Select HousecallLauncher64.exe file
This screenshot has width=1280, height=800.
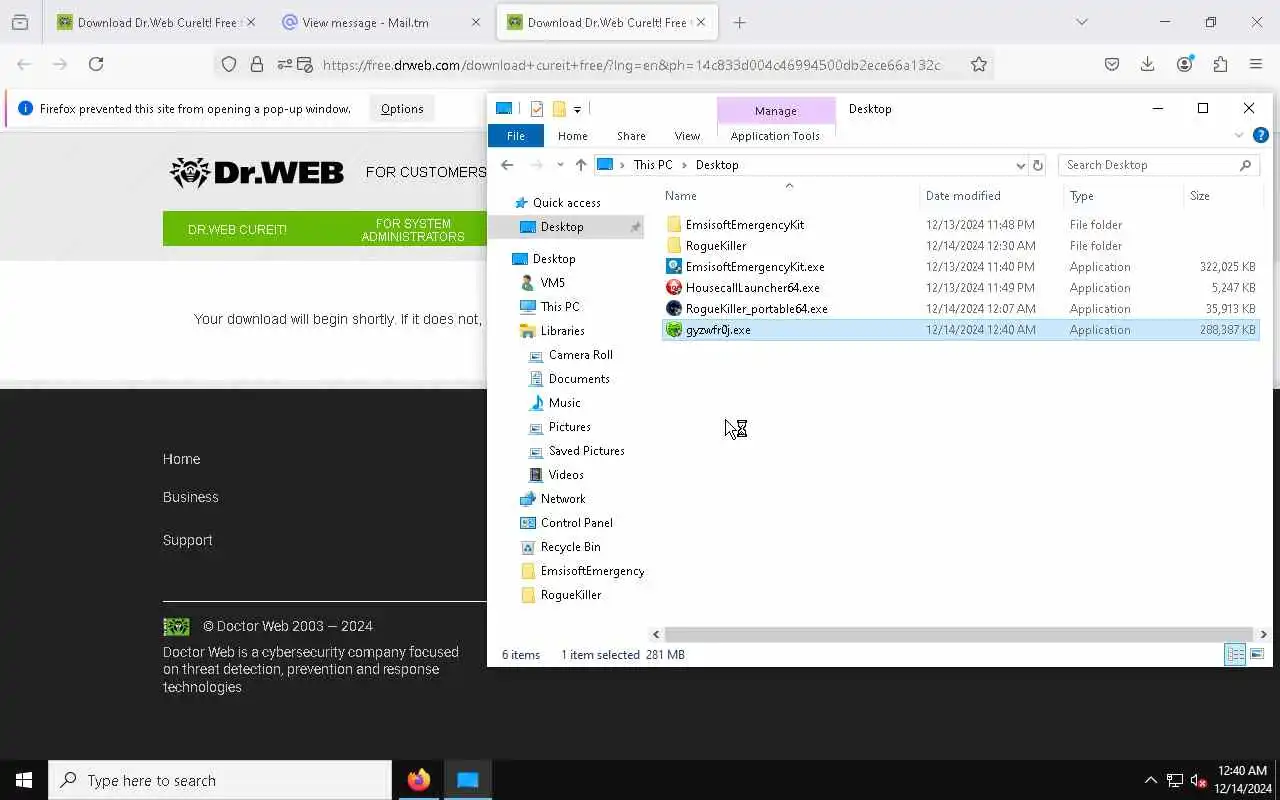tap(752, 288)
